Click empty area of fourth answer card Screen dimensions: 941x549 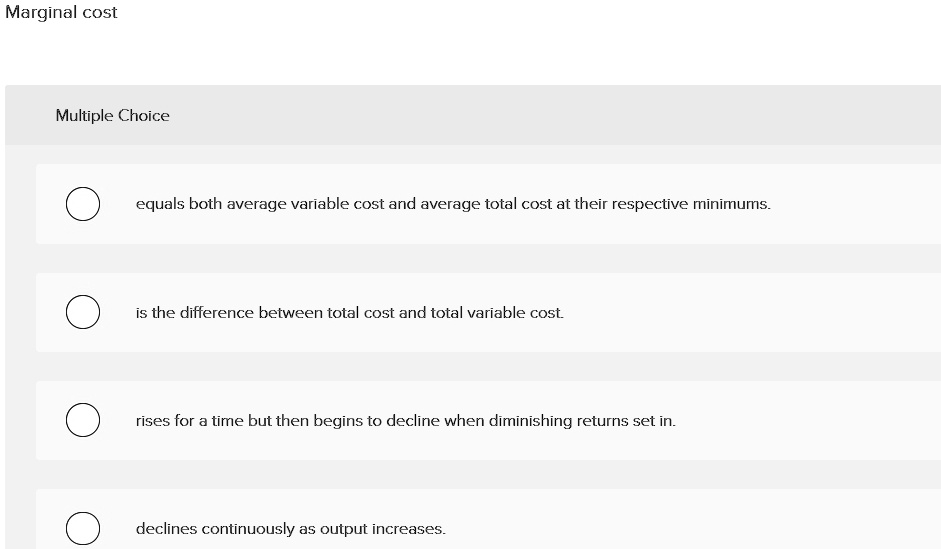(x=690, y=521)
